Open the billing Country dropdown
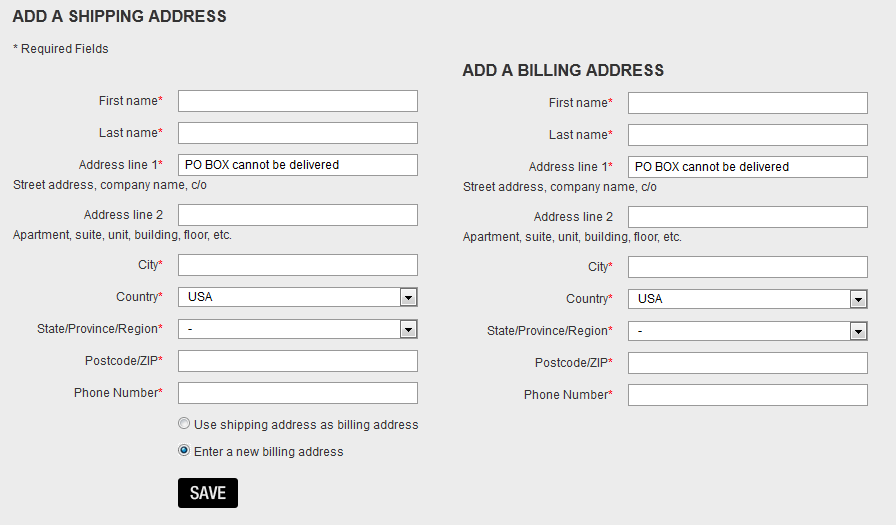 click(748, 299)
